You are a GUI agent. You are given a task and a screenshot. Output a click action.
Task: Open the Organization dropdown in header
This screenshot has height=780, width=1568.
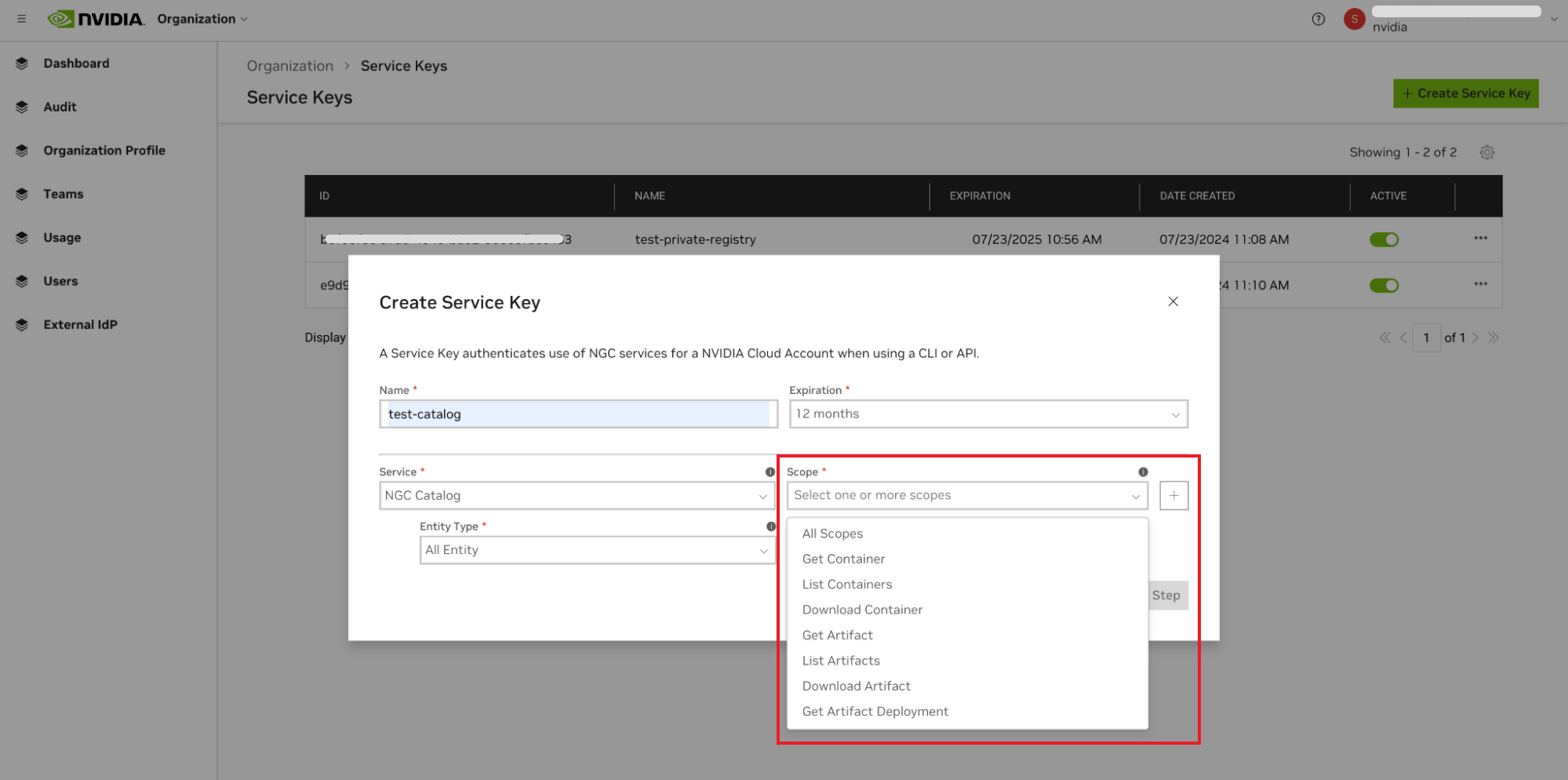pyautogui.click(x=202, y=19)
